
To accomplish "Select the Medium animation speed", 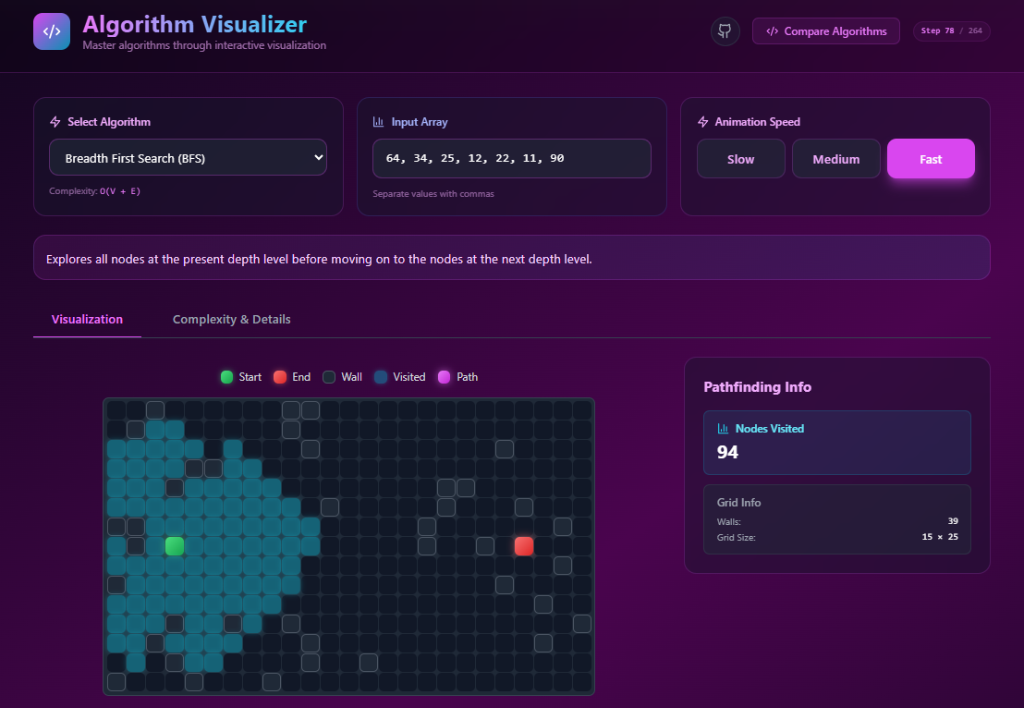I will pyautogui.click(x=836, y=158).
